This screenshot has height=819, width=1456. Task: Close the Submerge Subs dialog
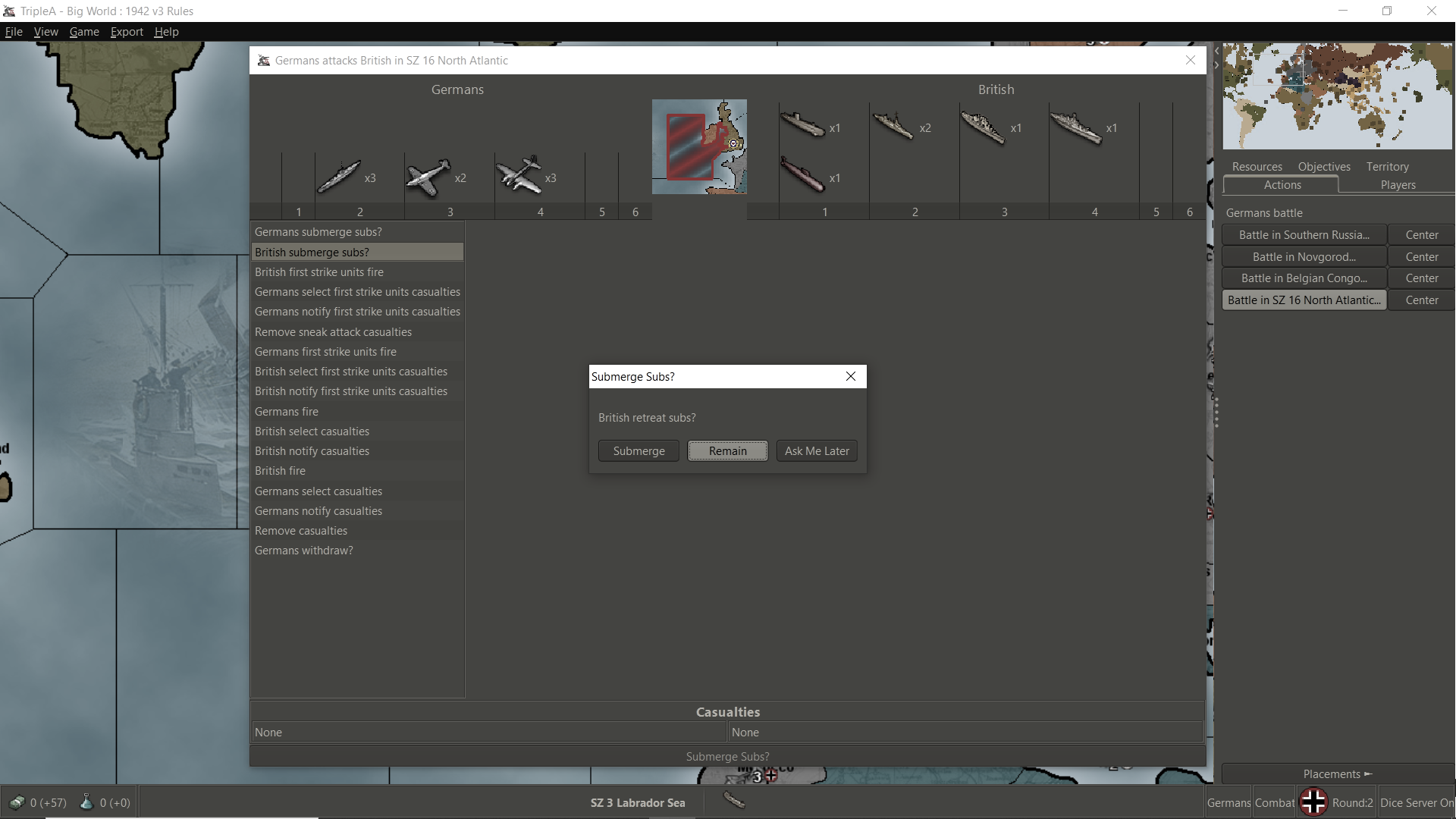tap(851, 376)
